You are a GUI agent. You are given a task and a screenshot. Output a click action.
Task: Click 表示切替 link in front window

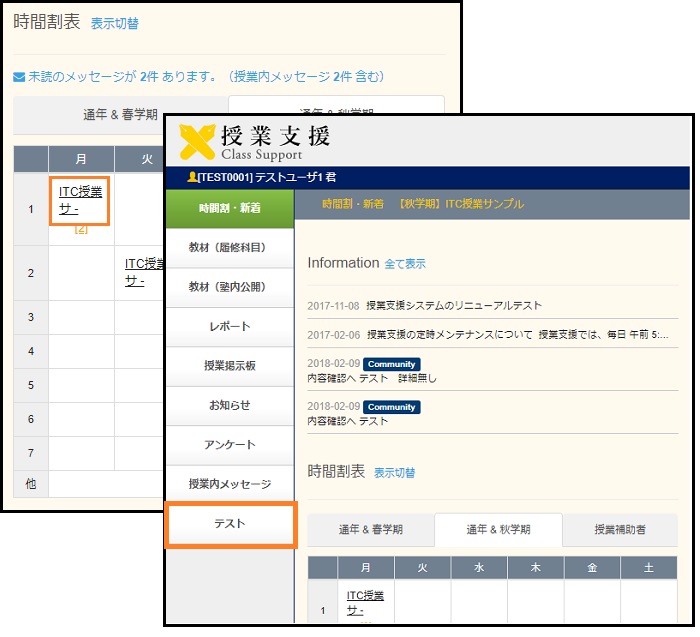395,473
